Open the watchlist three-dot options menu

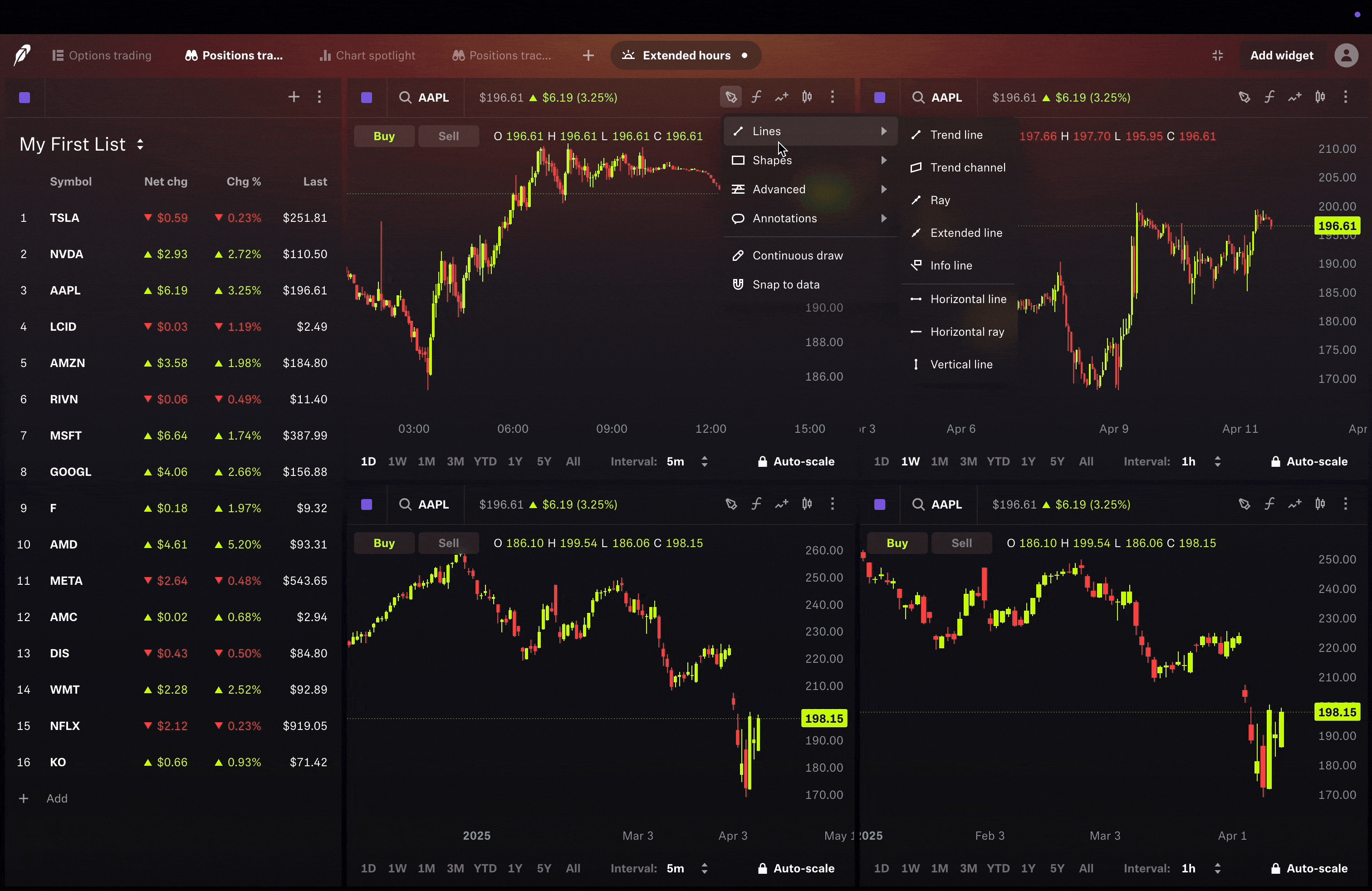tap(319, 98)
